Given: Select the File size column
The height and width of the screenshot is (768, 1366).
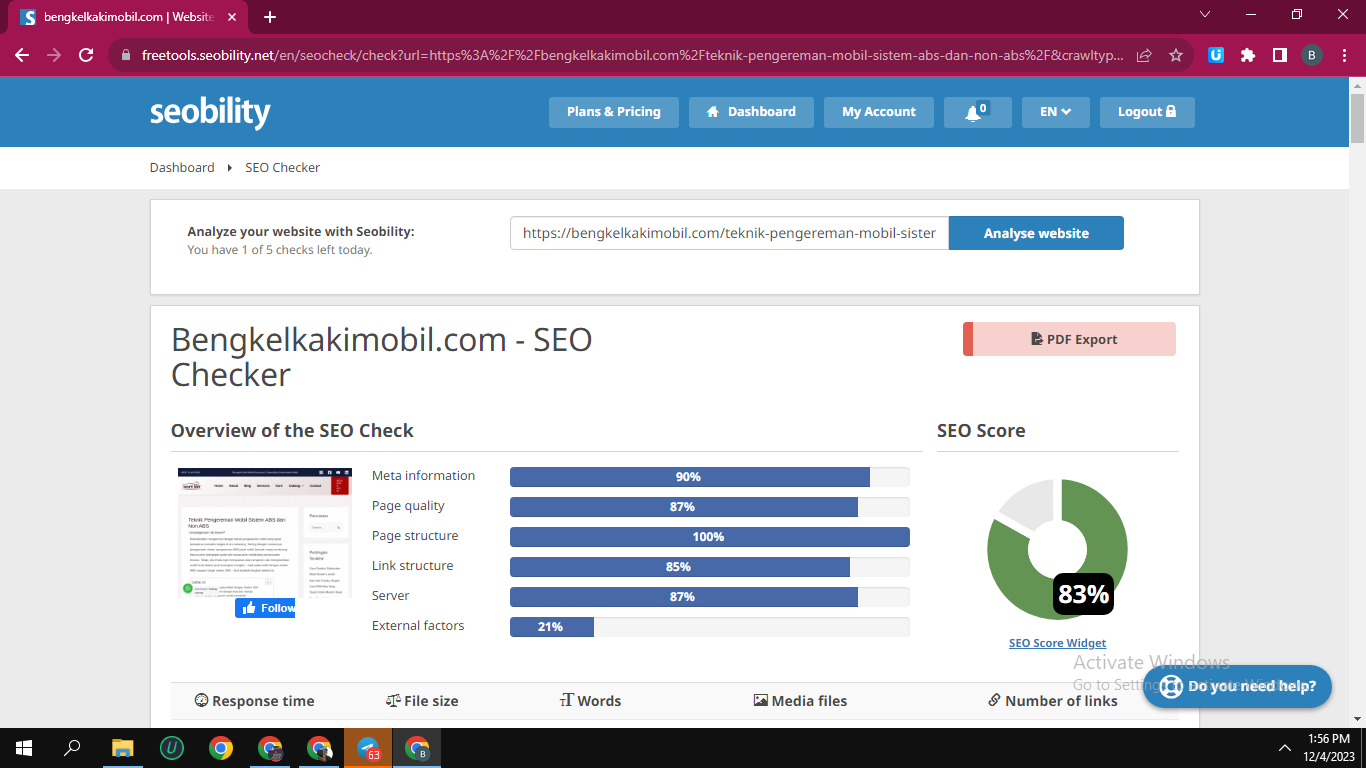Looking at the screenshot, I should (x=422, y=701).
